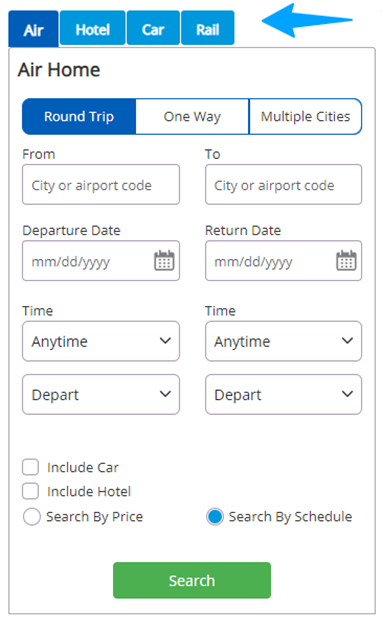Select the Multiple Cities trip option

pyautogui.click(x=306, y=117)
